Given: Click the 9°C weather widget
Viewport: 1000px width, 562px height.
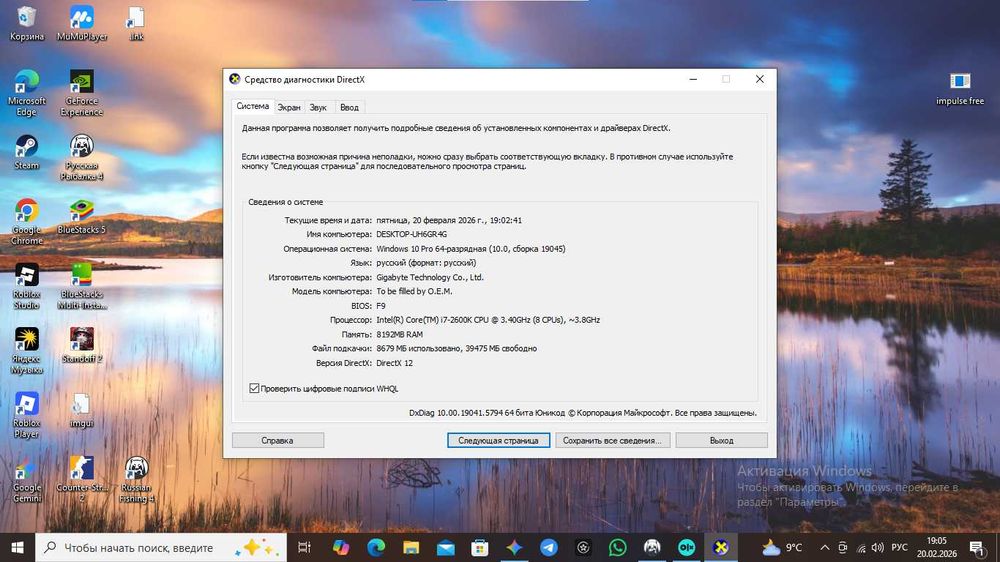Looking at the screenshot, I should (782, 547).
